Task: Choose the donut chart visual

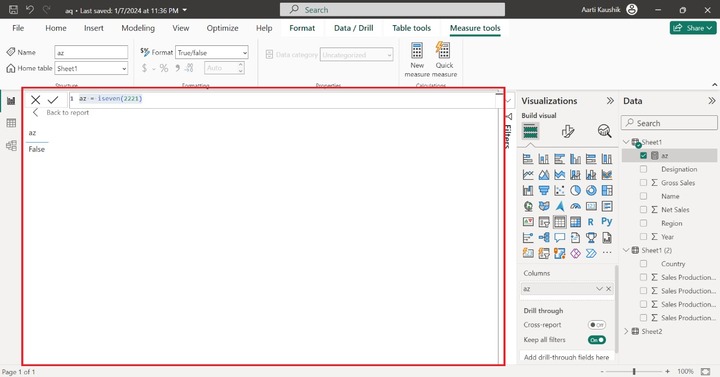Action: [591, 190]
